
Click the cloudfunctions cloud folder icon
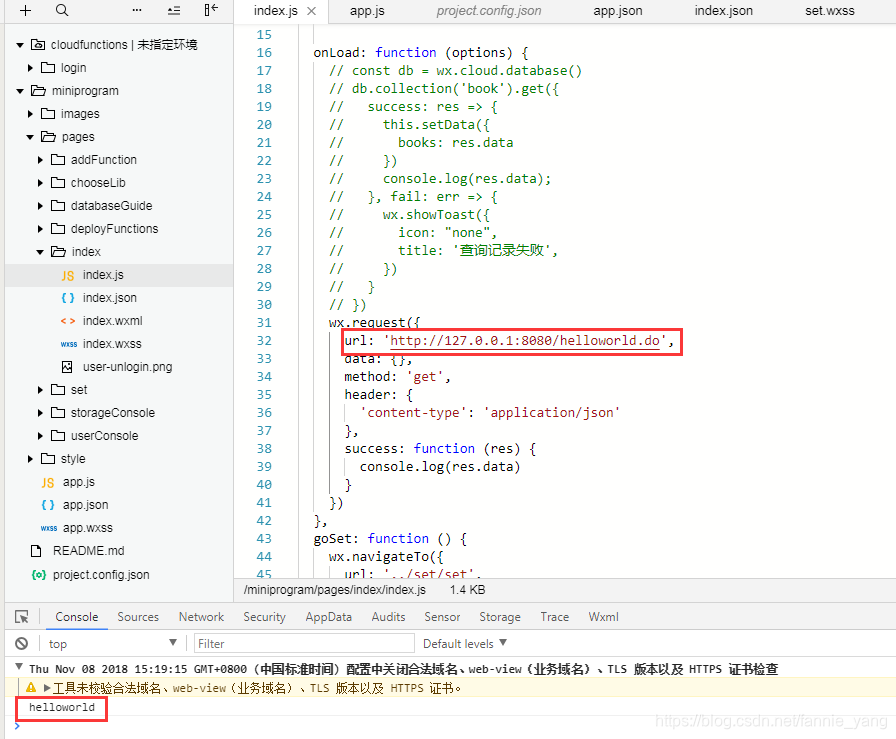click(x=38, y=45)
